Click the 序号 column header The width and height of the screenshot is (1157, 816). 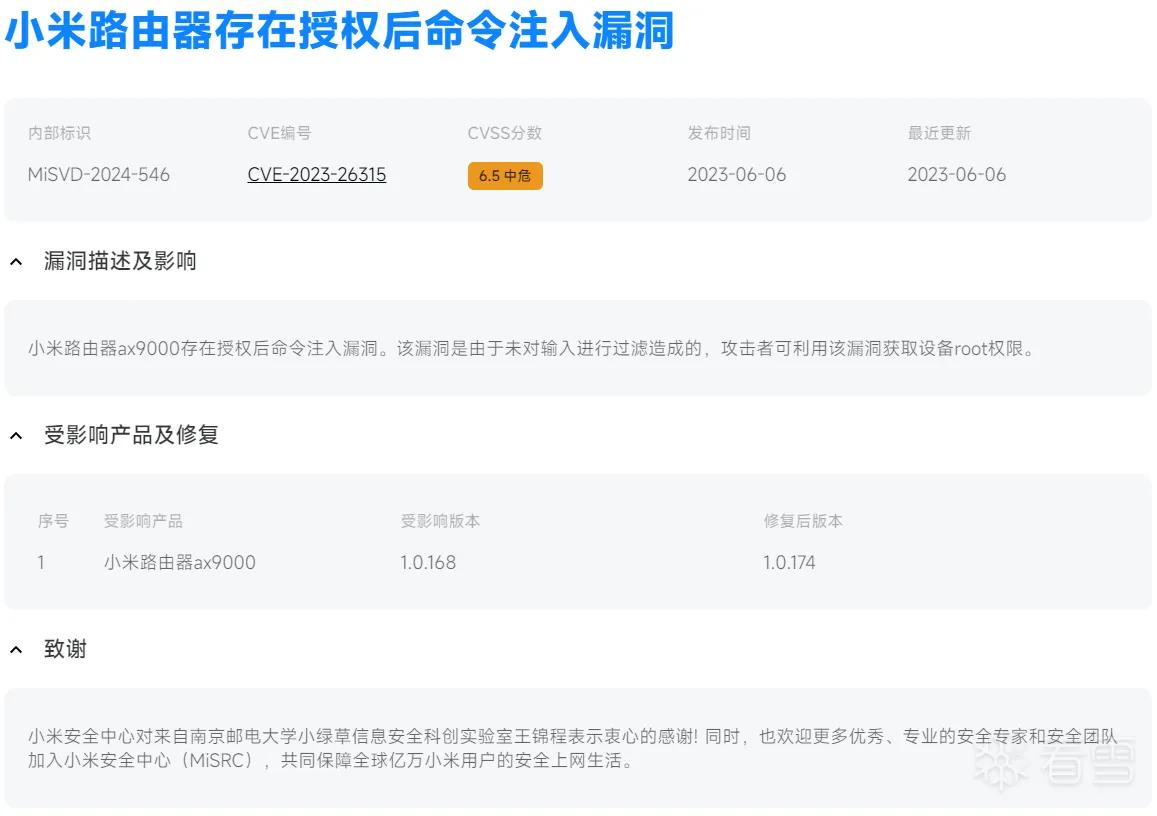(x=53, y=521)
